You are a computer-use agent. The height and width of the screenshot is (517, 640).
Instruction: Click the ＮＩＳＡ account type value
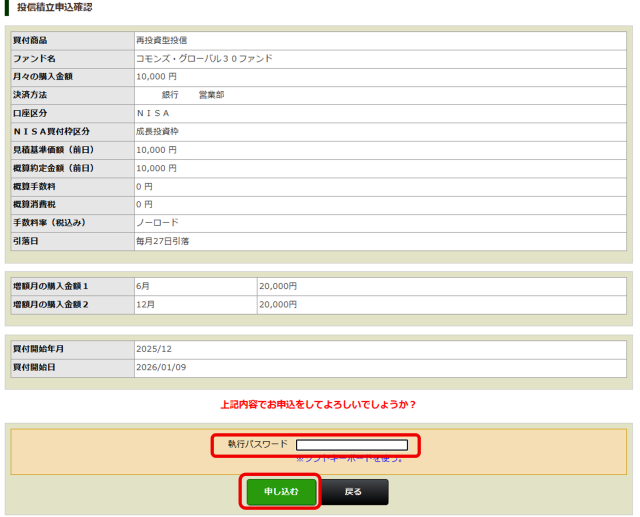[153, 113]
